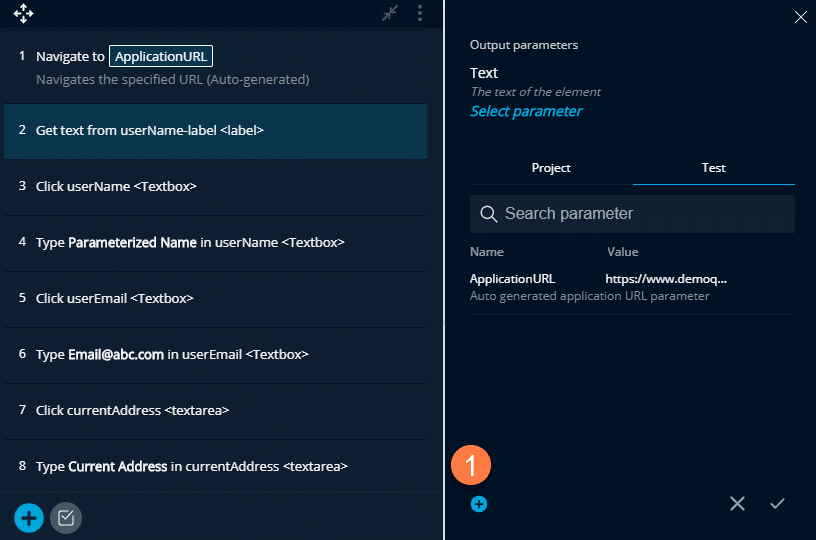Viewport: 816px width, 540px height.
Task: Select step 6 Type Email@abc.com
Action: click(x=215, y=355)
